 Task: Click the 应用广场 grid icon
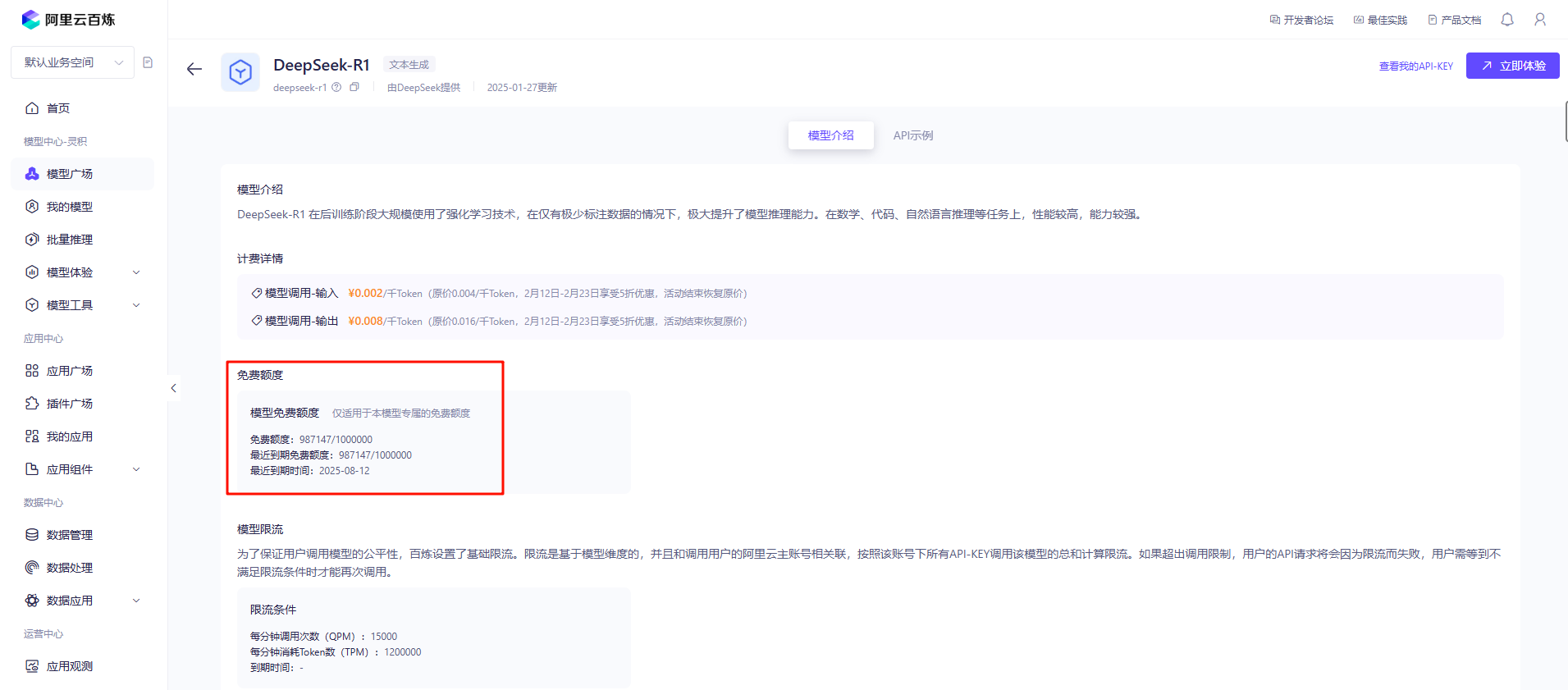tap(32, 371)
